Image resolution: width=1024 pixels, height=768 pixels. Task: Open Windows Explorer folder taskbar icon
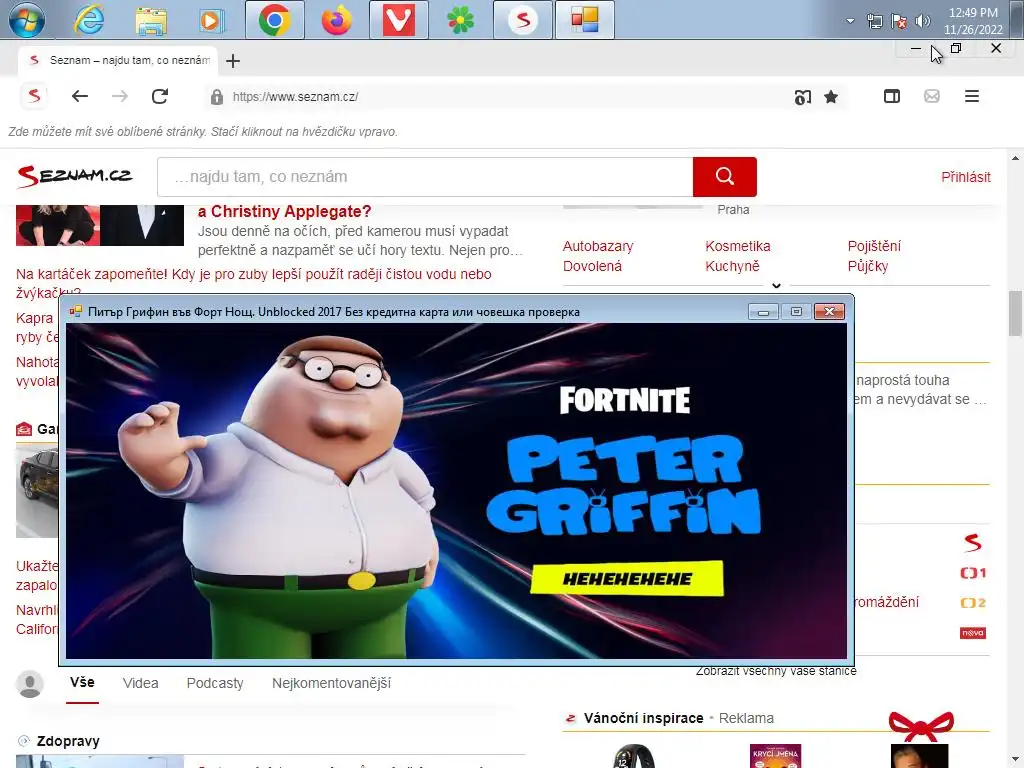coord(151,20)
